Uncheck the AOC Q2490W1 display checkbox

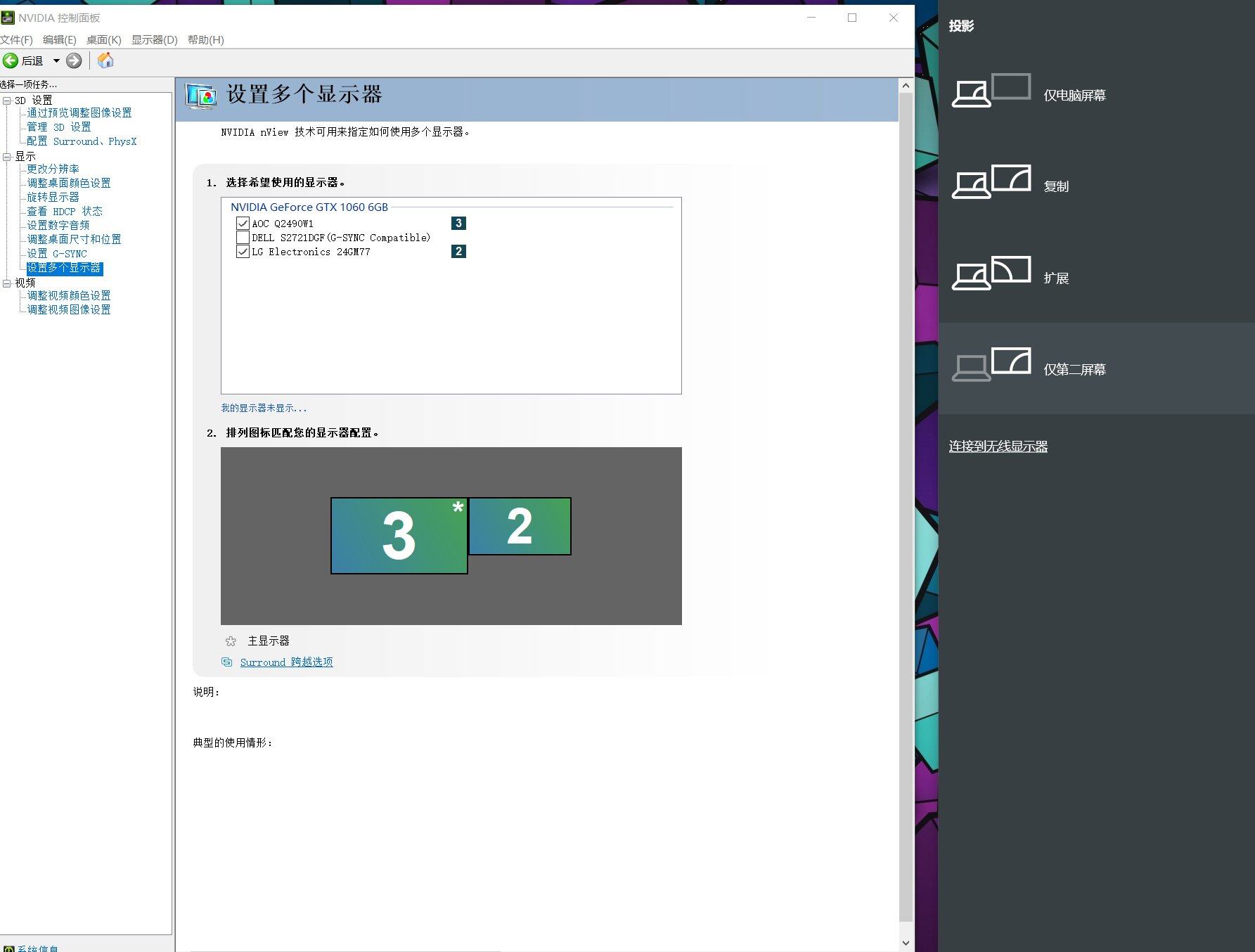[x=243, y=224]
